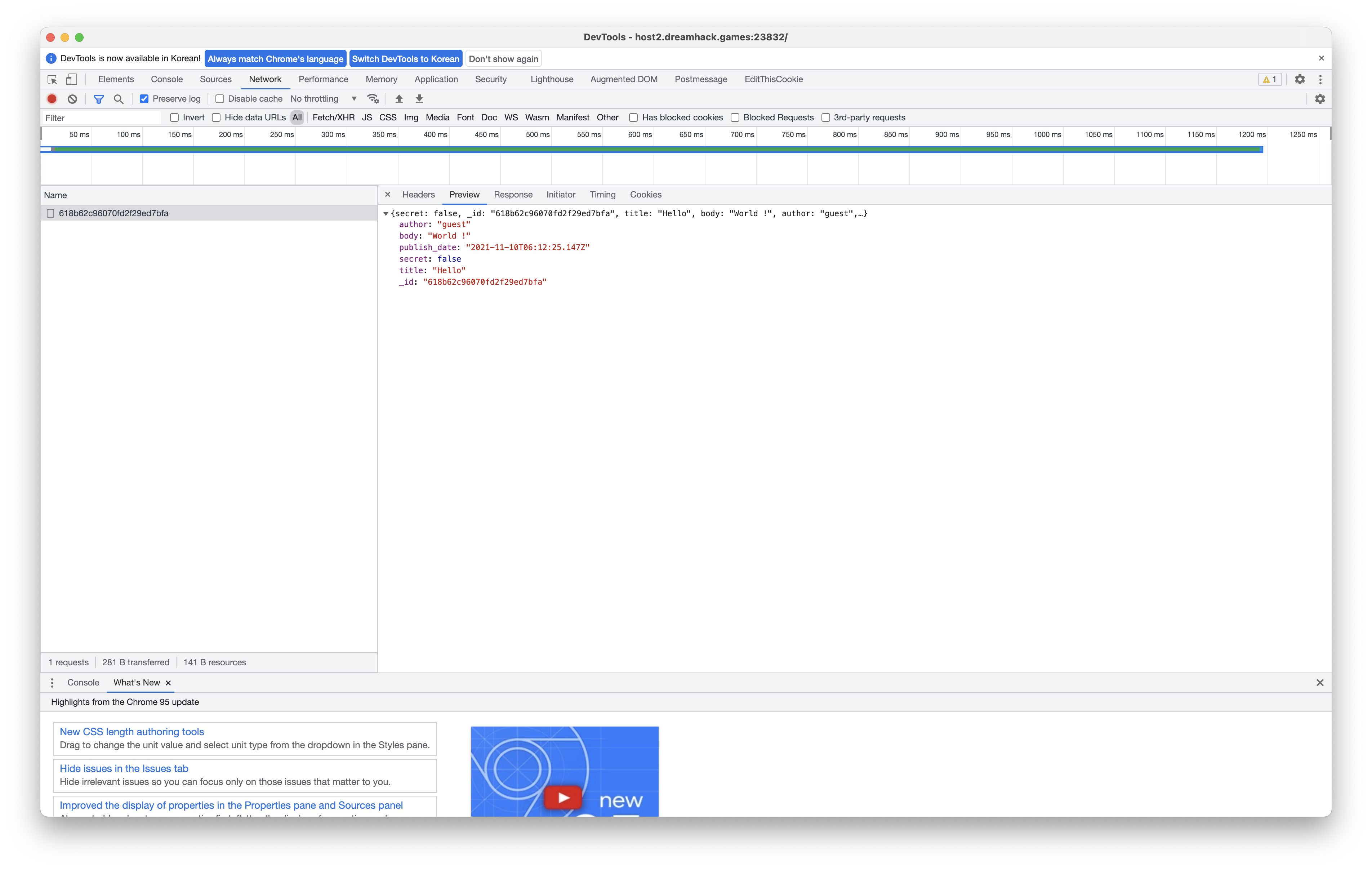This screenshot has width=1372, height=870.
Task: Open the No throttling dropdown
Action: coord(323,99)
